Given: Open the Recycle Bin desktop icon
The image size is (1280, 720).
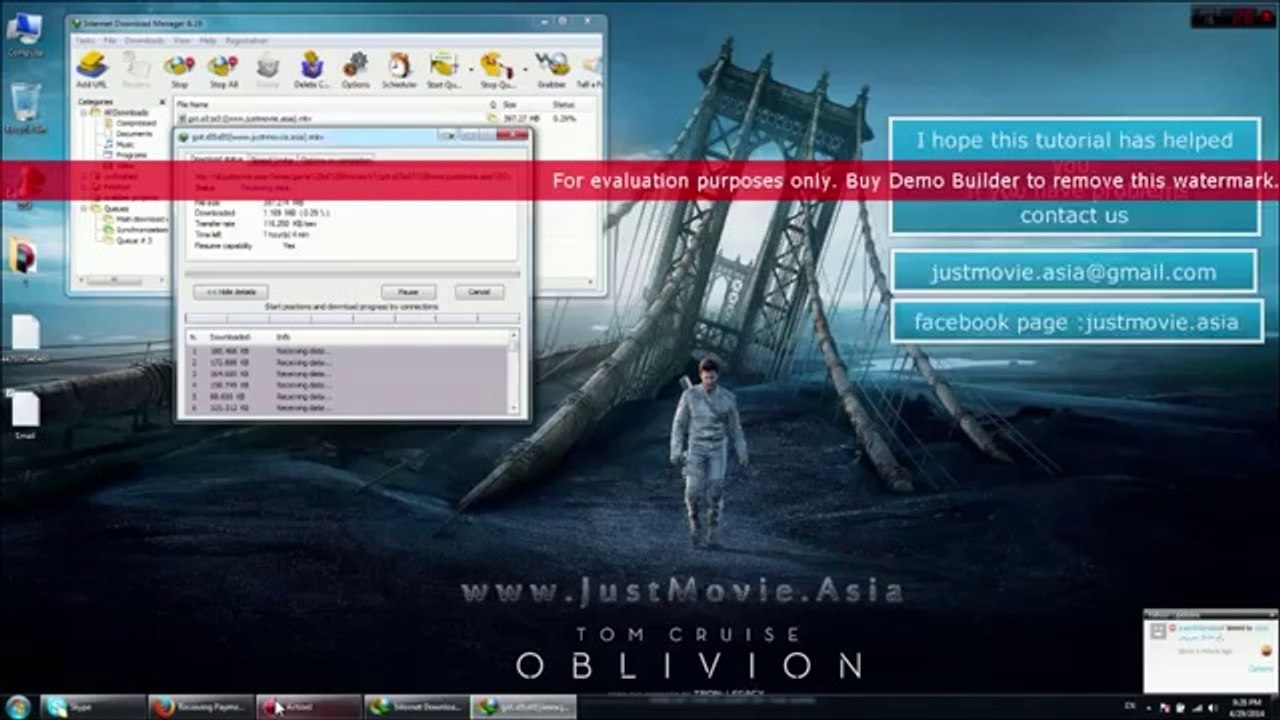Looking at the screenshot, I should click(25, 108).
